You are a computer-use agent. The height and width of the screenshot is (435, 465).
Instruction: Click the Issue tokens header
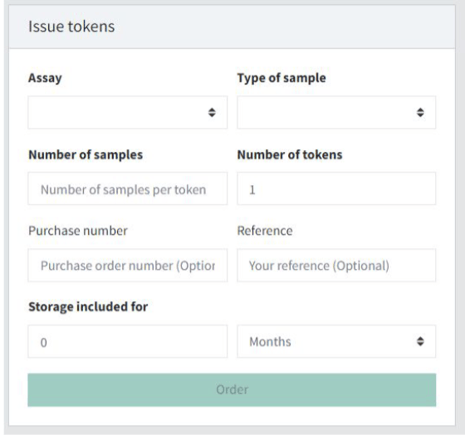coord(72,27)
